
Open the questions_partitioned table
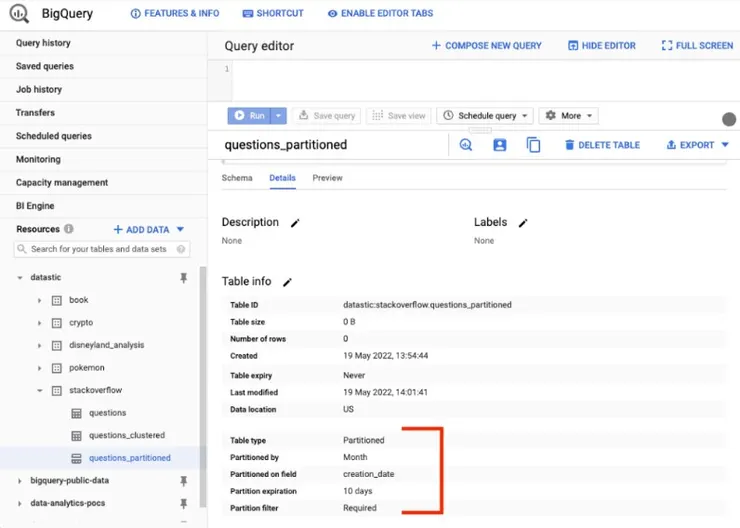click(x=129, y=458)
